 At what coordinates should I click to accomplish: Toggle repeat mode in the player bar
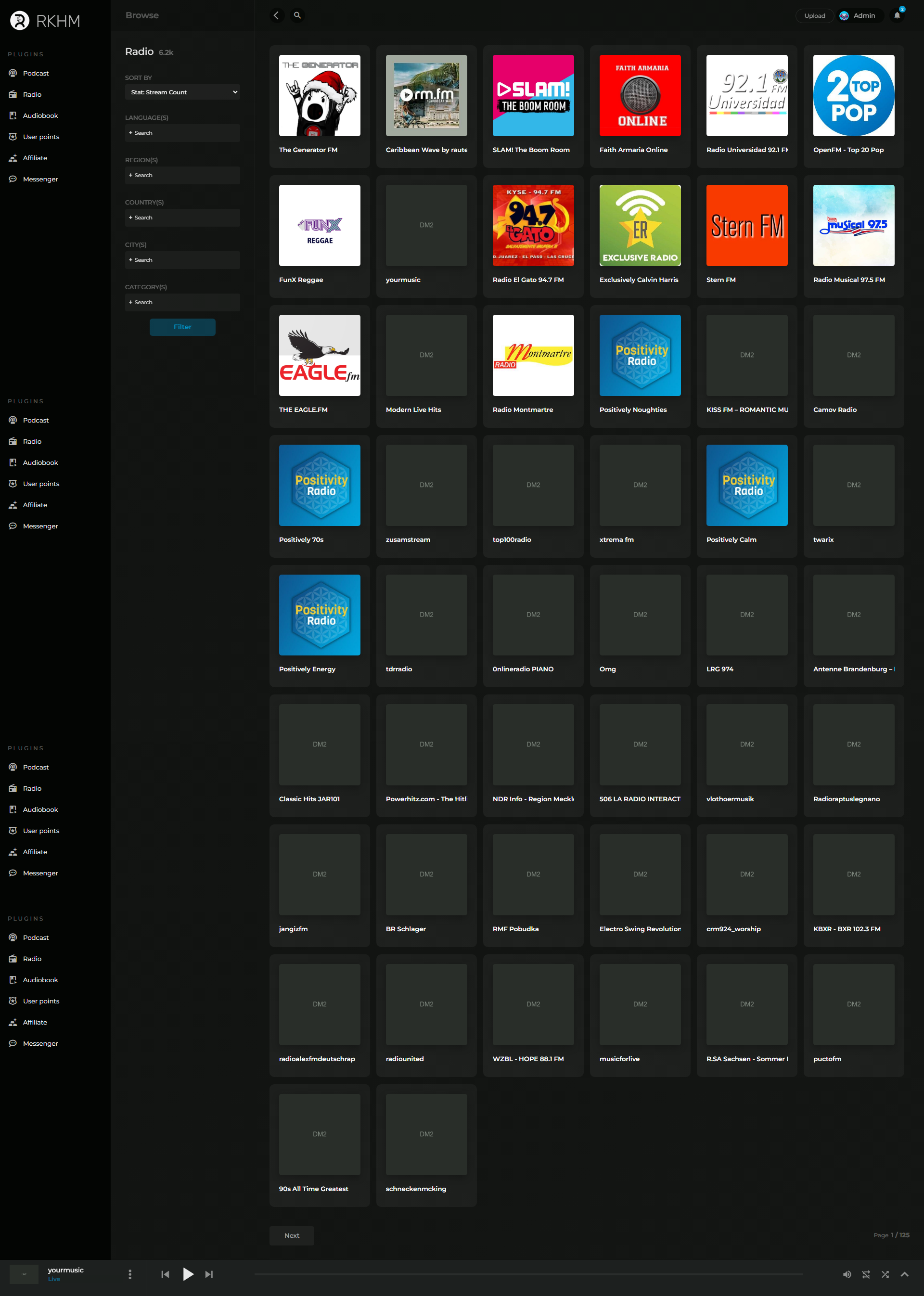(866, 1274)
